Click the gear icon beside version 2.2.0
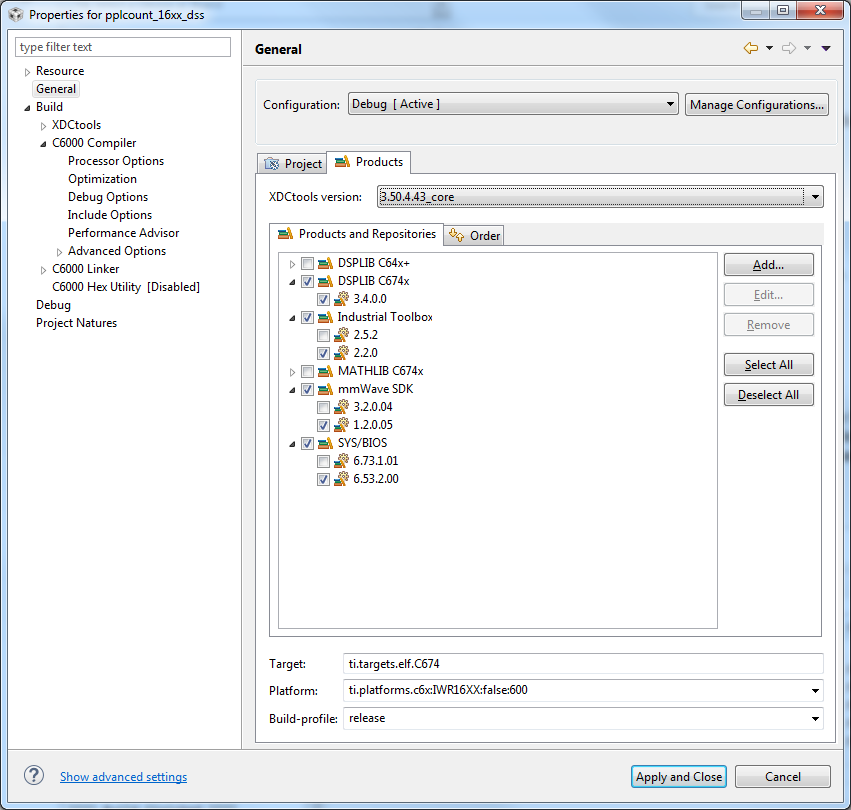Screen dimensions: 851x810 pos(341,353)
